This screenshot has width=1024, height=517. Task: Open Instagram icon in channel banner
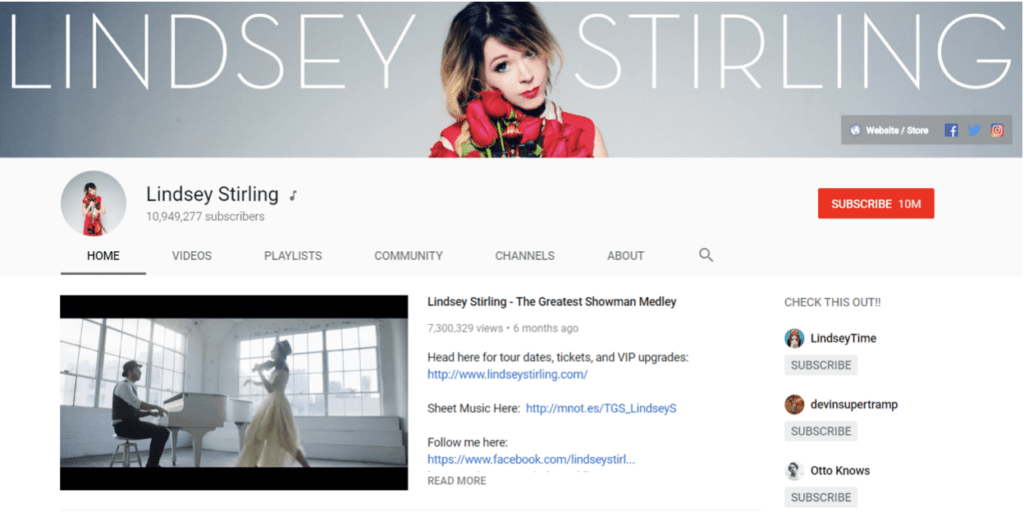tap(997, 130)
